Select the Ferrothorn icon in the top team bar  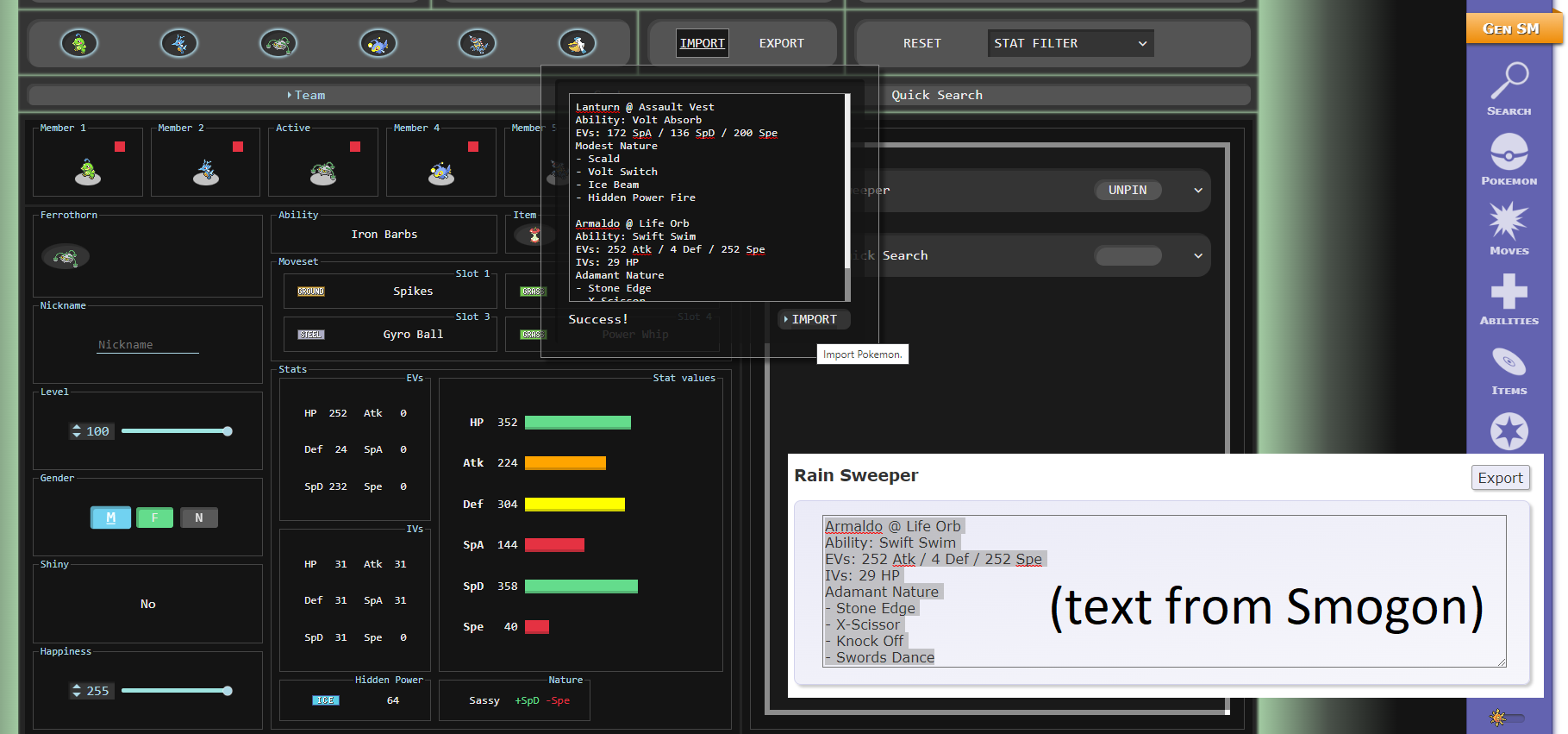click(x=278, y=43)
